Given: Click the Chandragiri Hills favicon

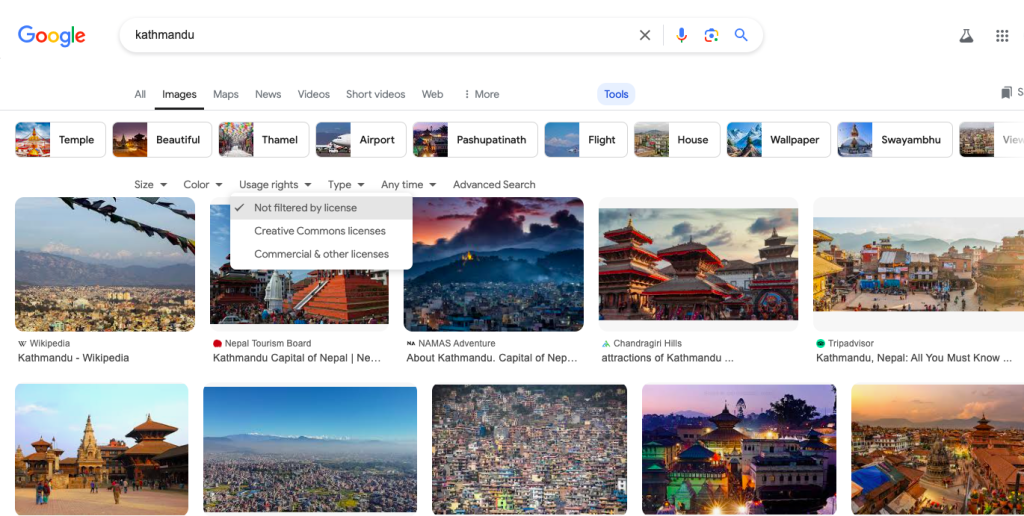Looking at the screenshot, I should tap(605, 344).
